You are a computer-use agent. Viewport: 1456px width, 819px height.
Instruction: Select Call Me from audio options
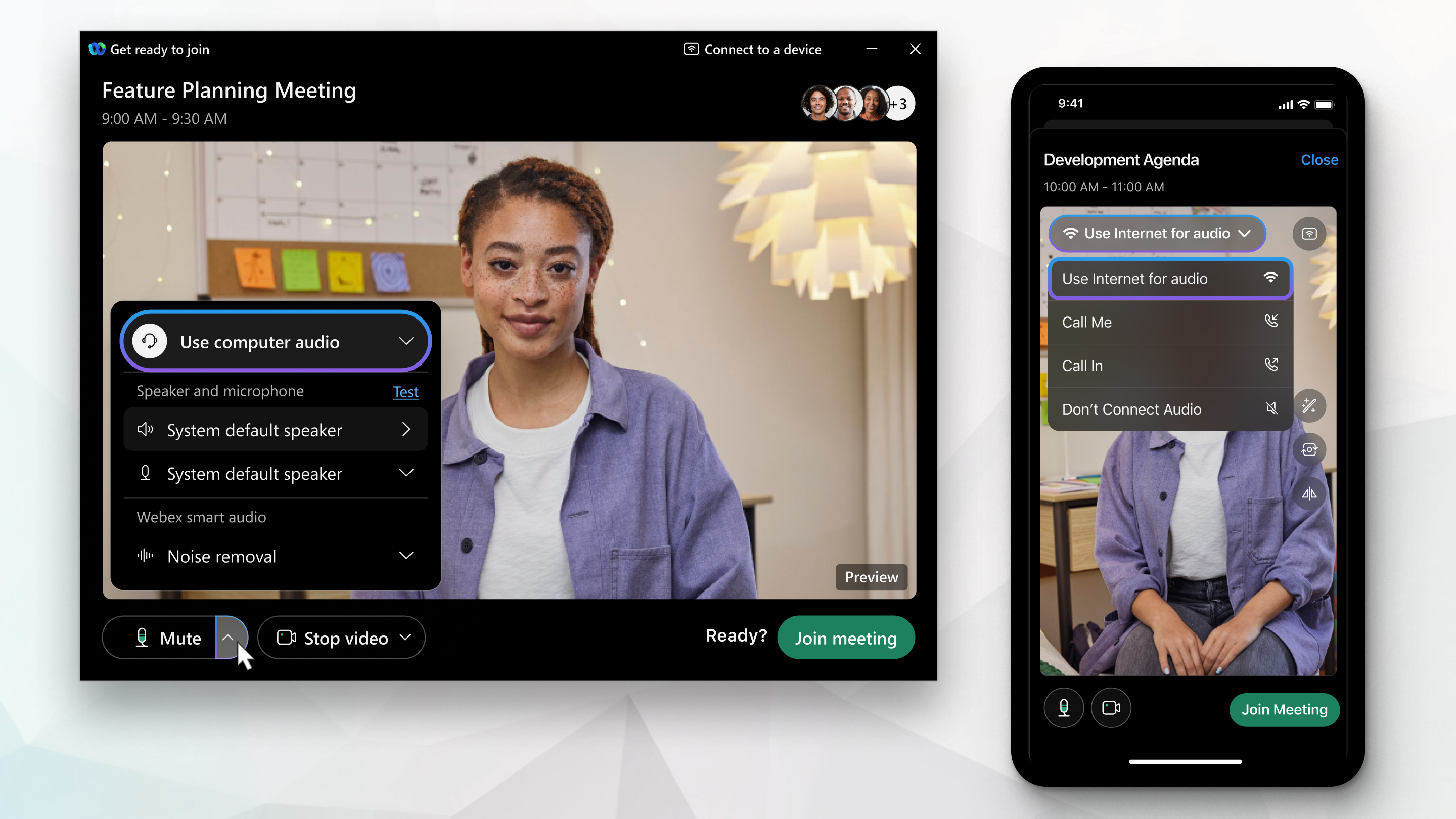pos(1169,321)
